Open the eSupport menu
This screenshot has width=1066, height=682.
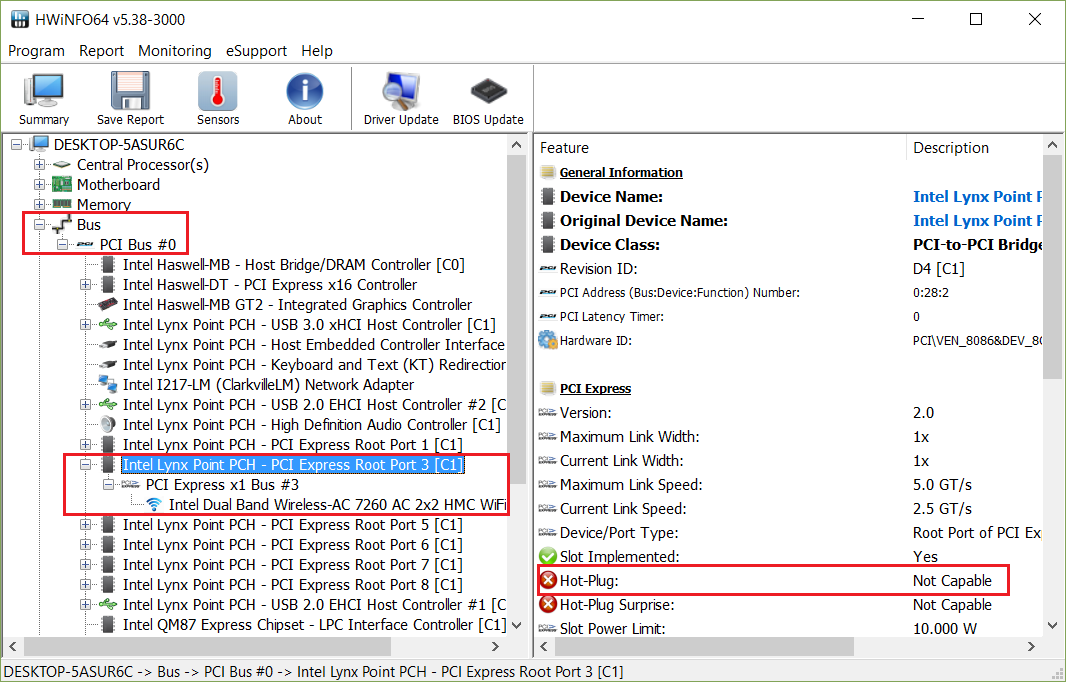point(256,51)
